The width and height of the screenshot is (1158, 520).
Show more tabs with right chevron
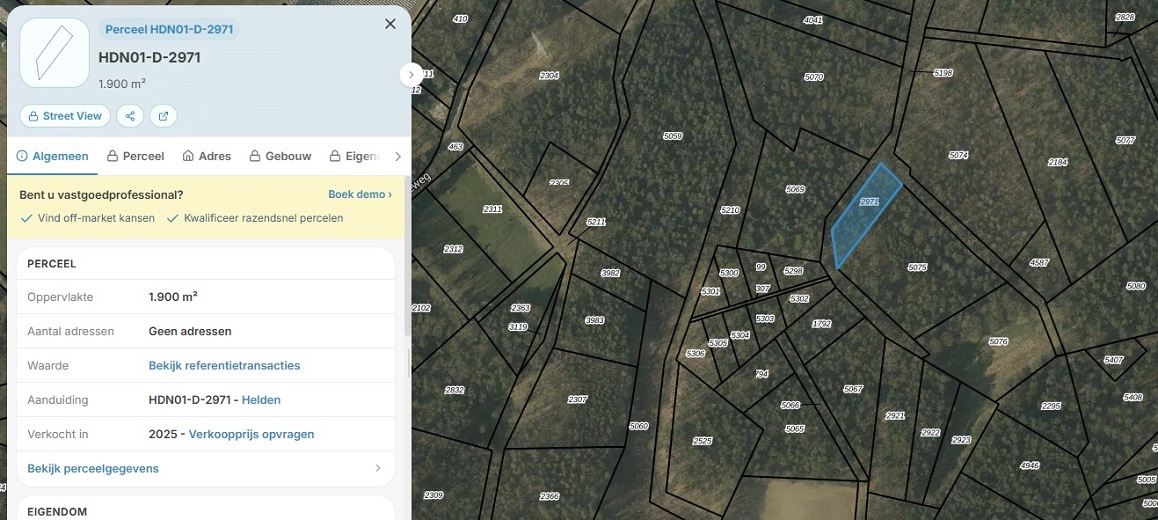pyautogui.click(x=398, y=156)
